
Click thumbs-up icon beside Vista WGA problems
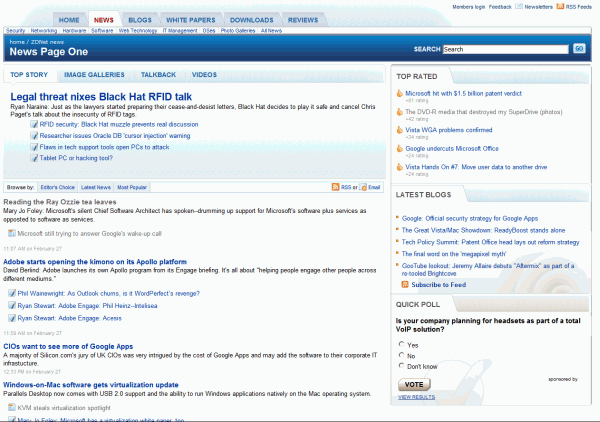[x=399, y=130]
